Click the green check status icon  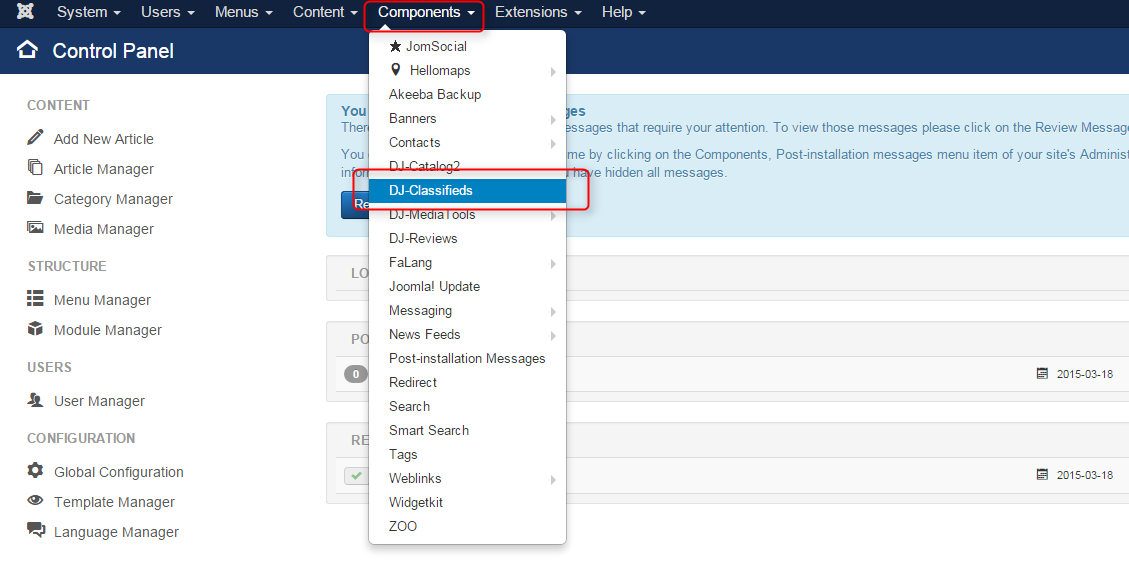356,475
